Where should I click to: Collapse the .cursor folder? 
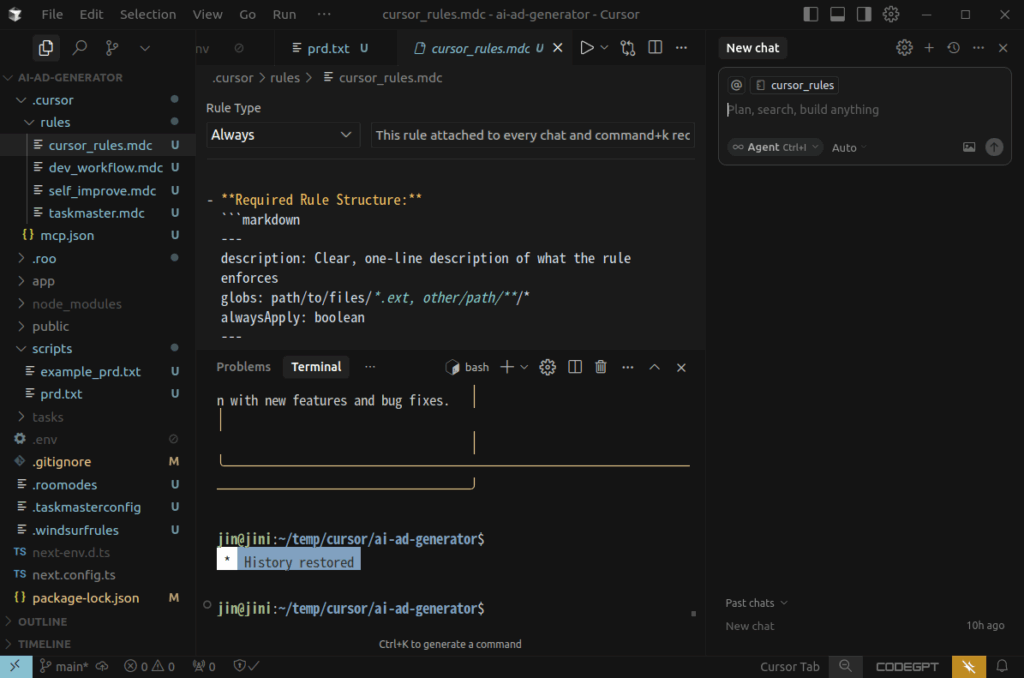click(x=98, y=100)
